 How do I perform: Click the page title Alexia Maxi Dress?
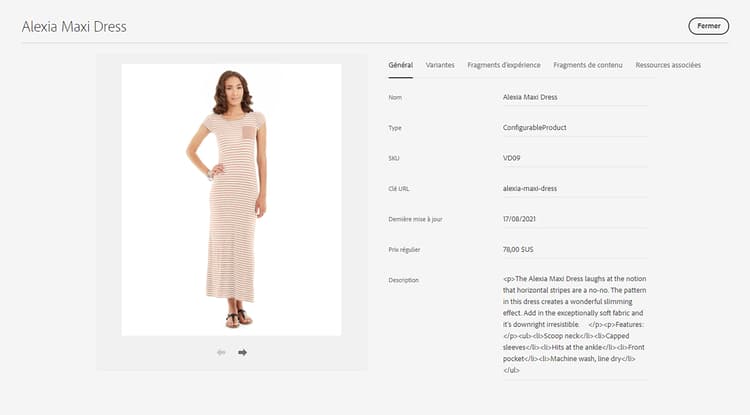click(74, 26)
